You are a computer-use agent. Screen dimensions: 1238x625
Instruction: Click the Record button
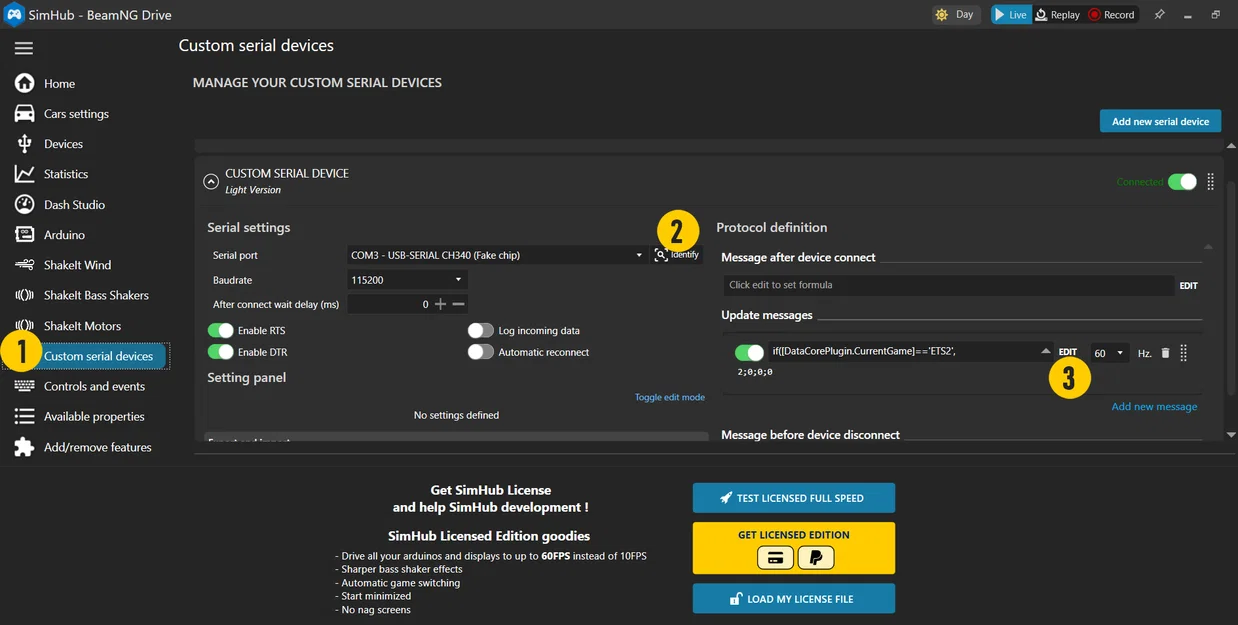(x=1111, y=15)
